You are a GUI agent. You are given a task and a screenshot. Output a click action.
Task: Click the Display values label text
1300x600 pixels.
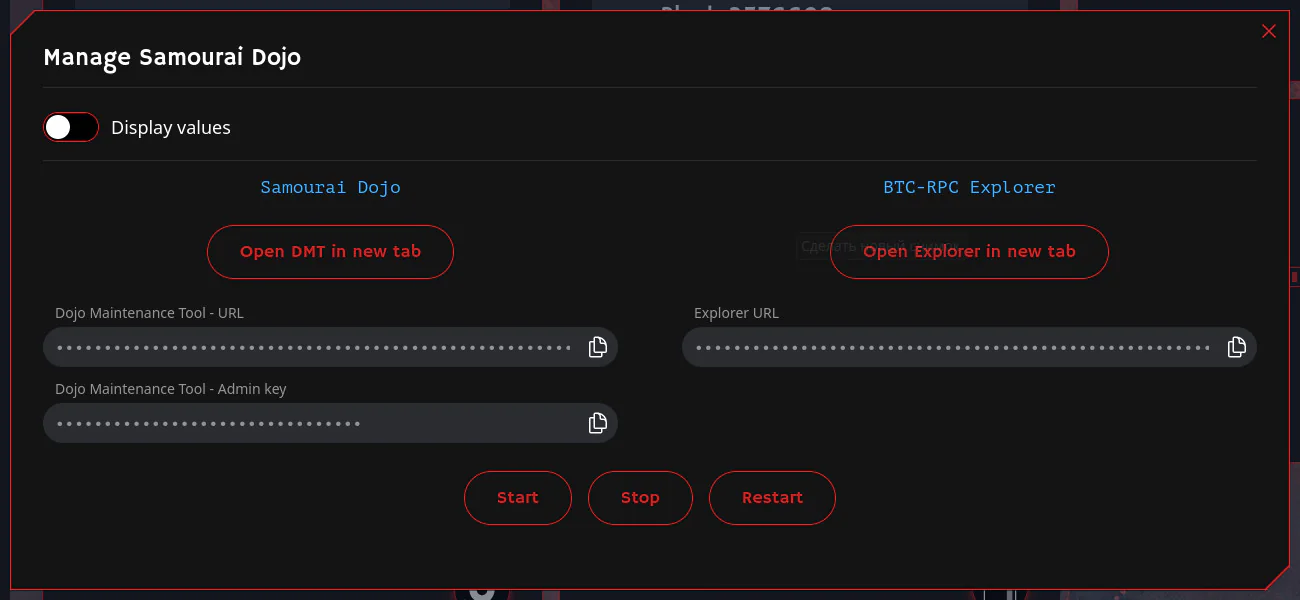[x=171, y=128]
